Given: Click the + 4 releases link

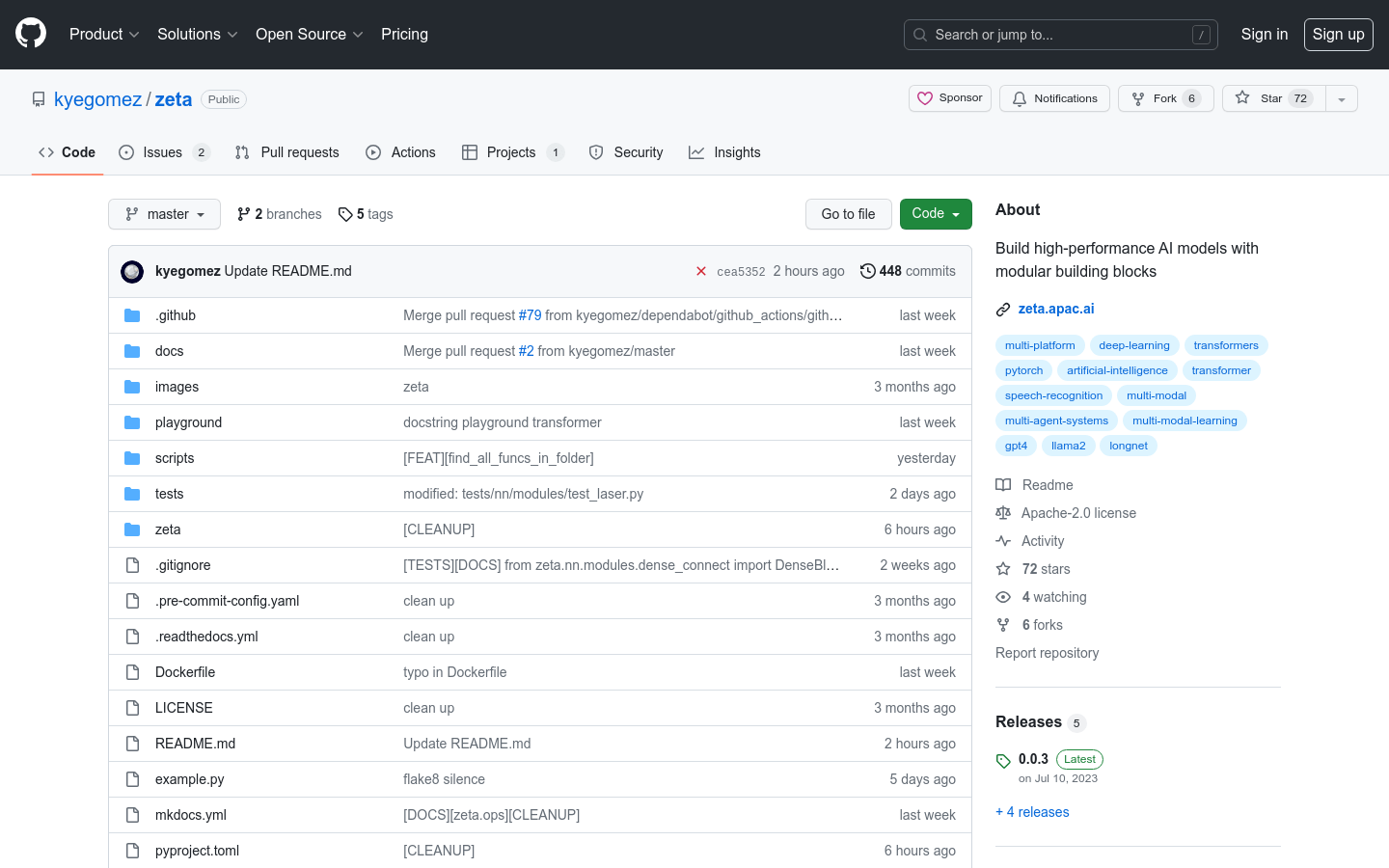Looking at the screenshot, I should (x=1032, y=812).
